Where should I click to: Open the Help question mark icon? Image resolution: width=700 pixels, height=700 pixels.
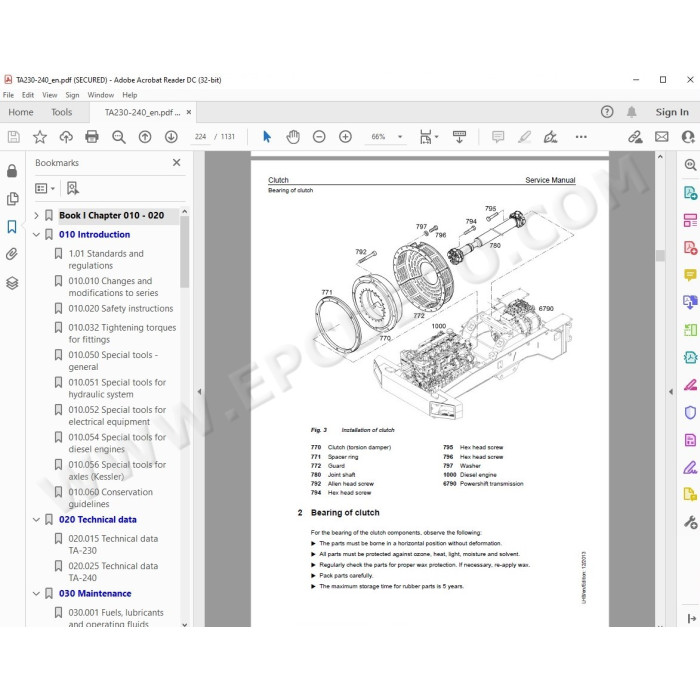coord(607,112)
